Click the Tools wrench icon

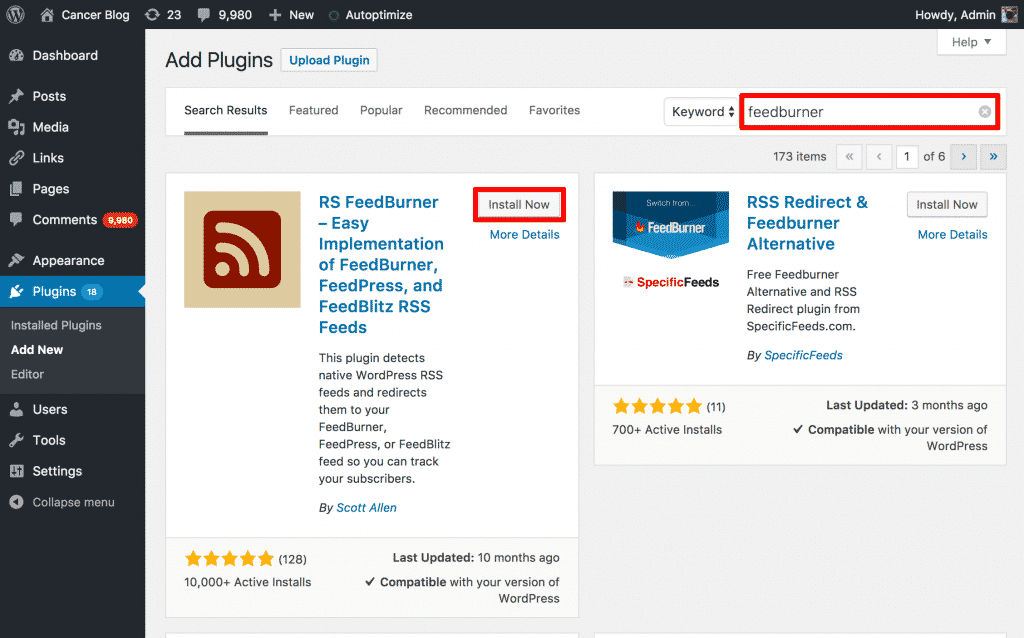[18, 440]
